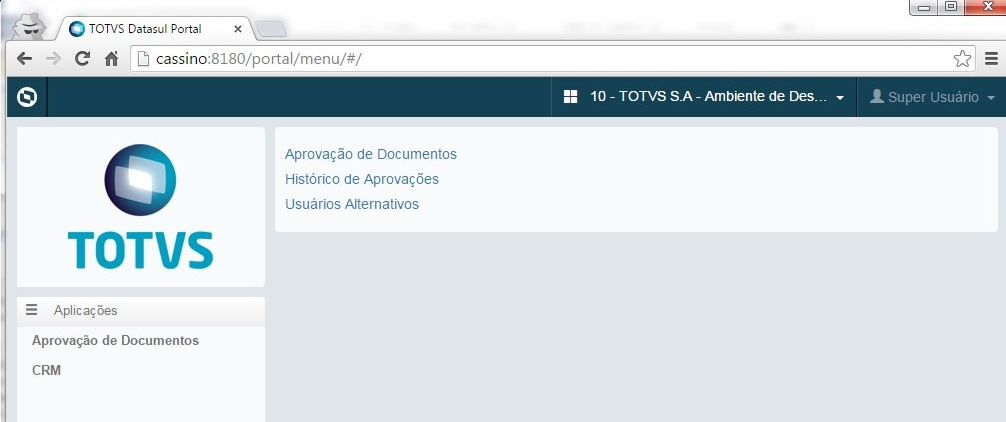Click the incognito spy icon

point(29,26)
